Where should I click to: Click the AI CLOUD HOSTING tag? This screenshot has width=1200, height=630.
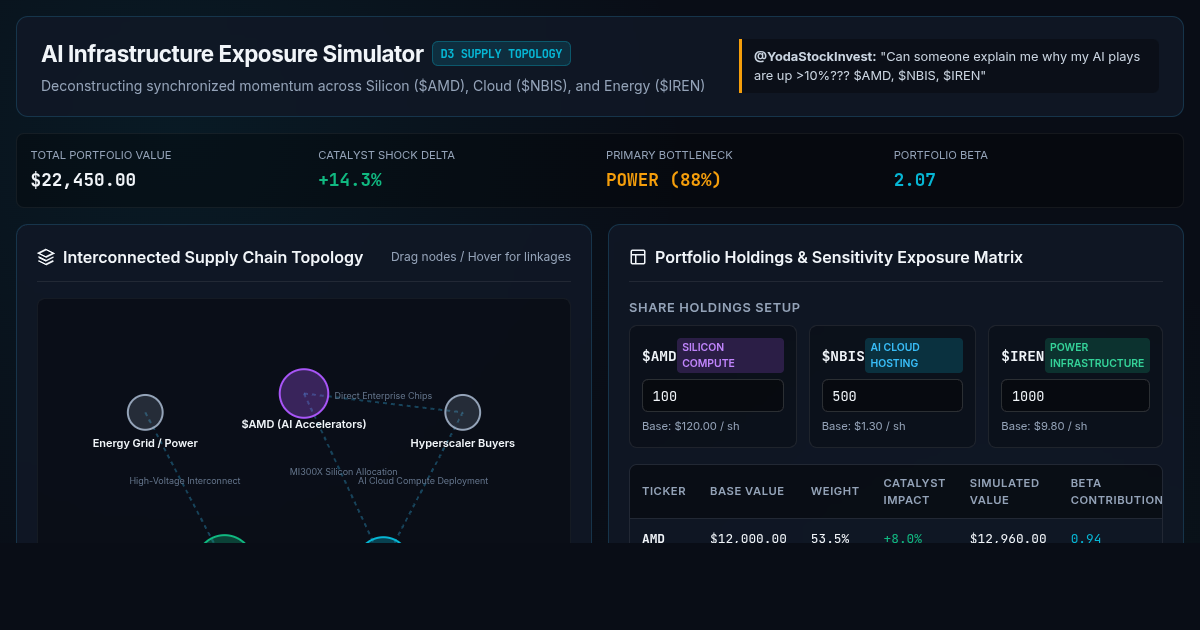(x=914, y=355)
